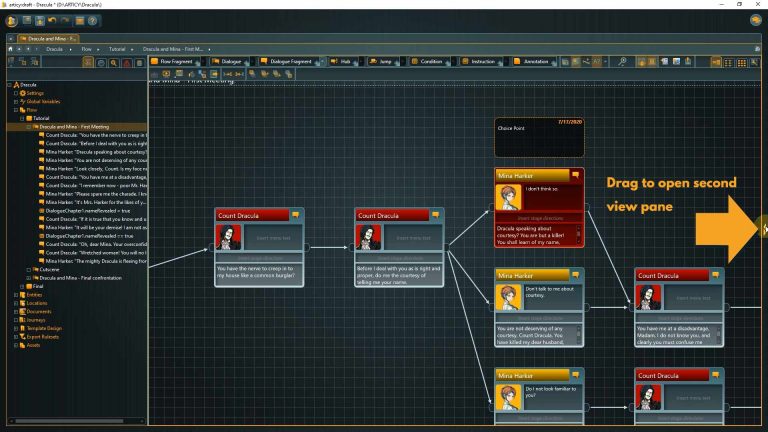Select the Cutscene item in navigator
This screenshot has height=432, width=768.
[49, 269]
